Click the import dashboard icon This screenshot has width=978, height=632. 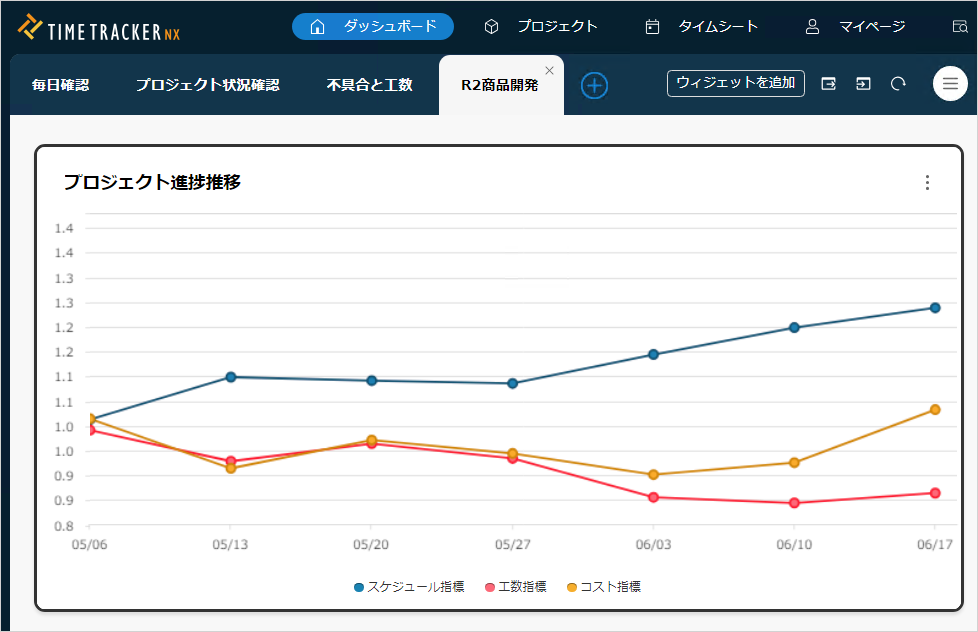863,84
